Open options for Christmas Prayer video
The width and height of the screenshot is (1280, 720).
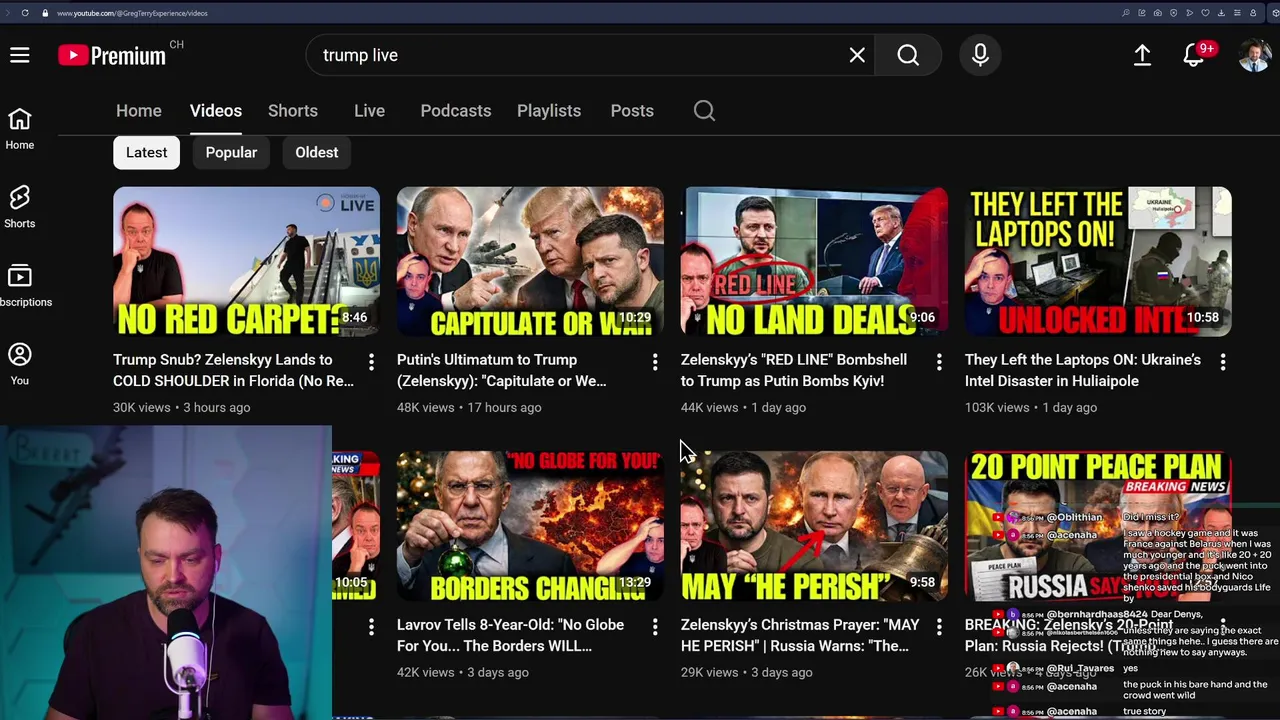pos(939,626)
